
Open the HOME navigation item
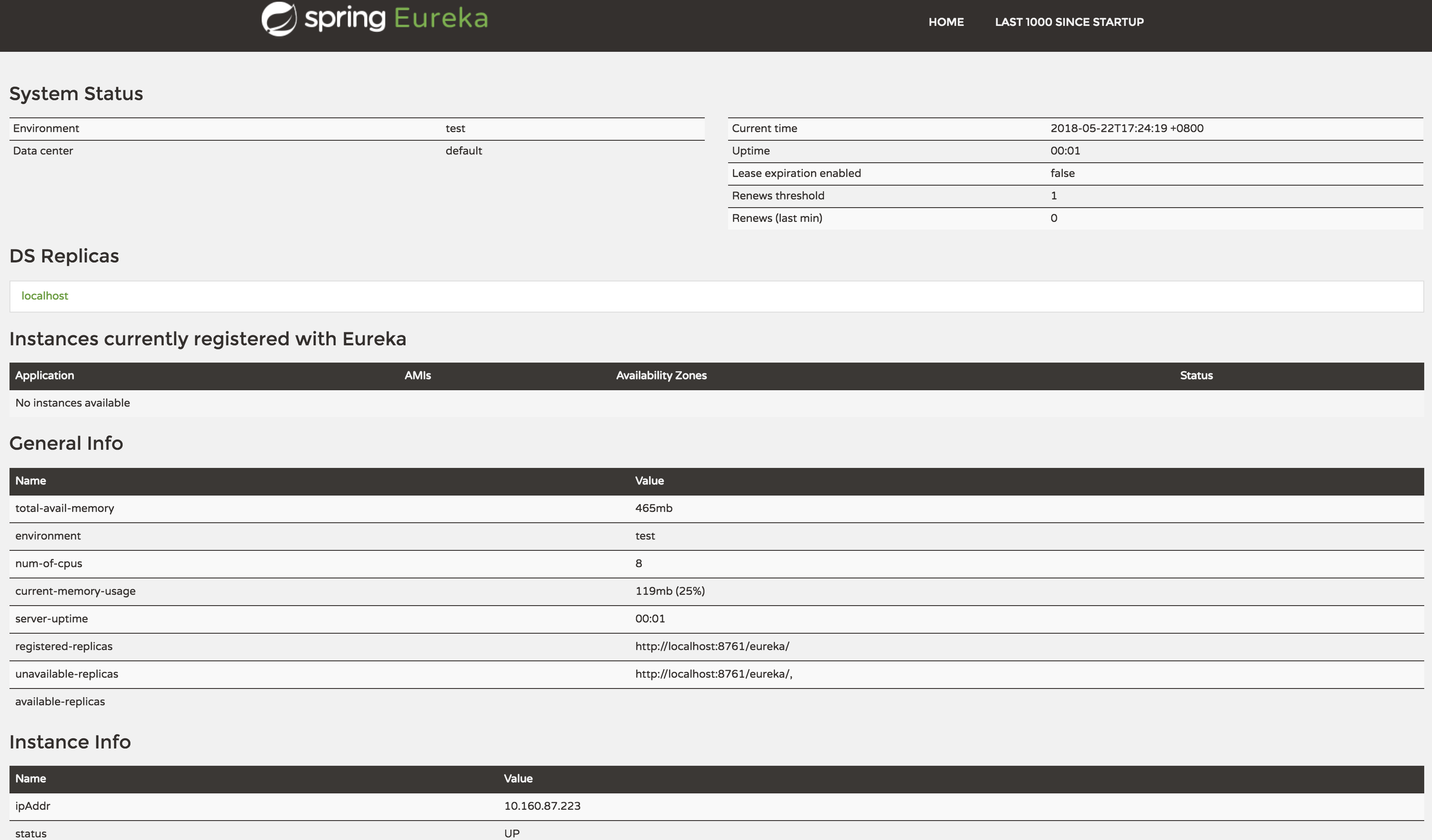pyautogui.click(x=946, y=22)
